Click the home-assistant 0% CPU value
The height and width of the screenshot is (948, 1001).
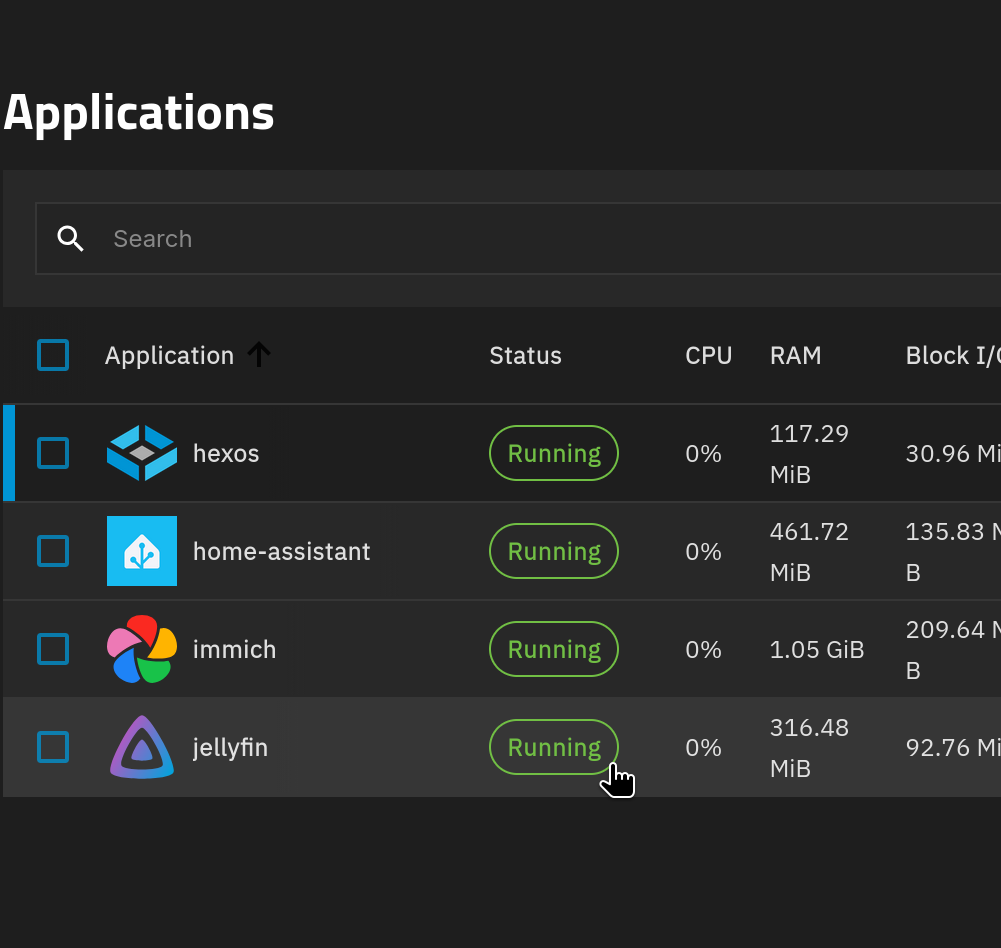coord(703,552)
